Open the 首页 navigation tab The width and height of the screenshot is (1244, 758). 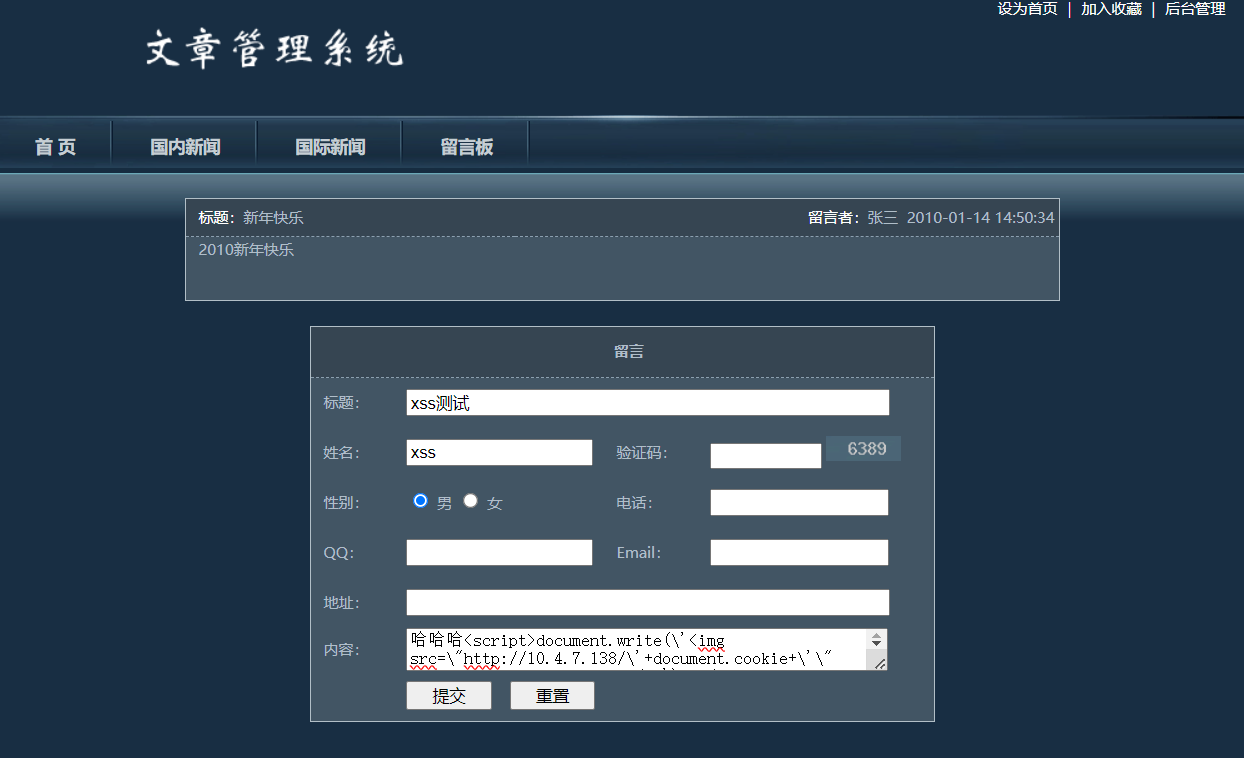55,147
